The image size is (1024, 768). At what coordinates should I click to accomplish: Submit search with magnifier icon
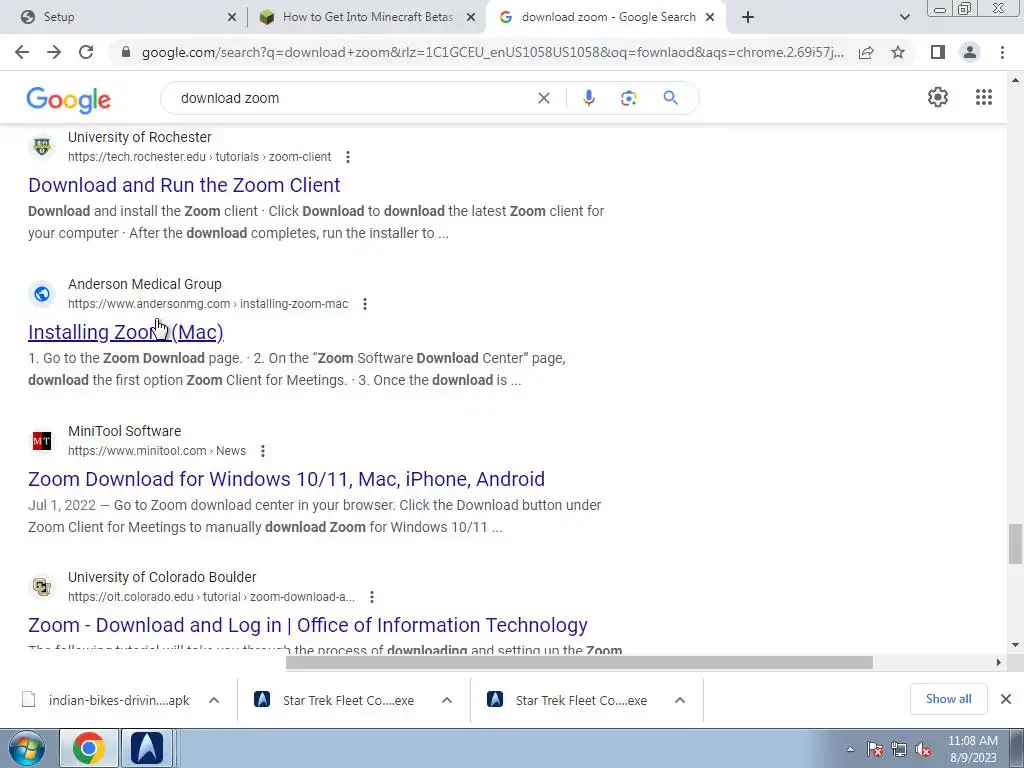pyautogui.click(x=670, y=98)
